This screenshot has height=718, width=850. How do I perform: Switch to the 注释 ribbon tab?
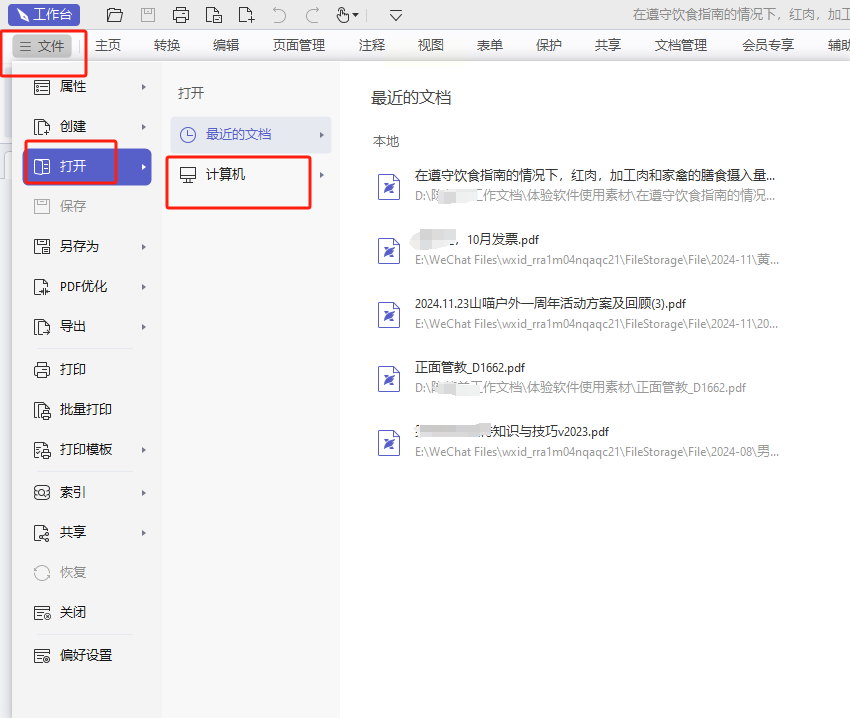(371, 45)
